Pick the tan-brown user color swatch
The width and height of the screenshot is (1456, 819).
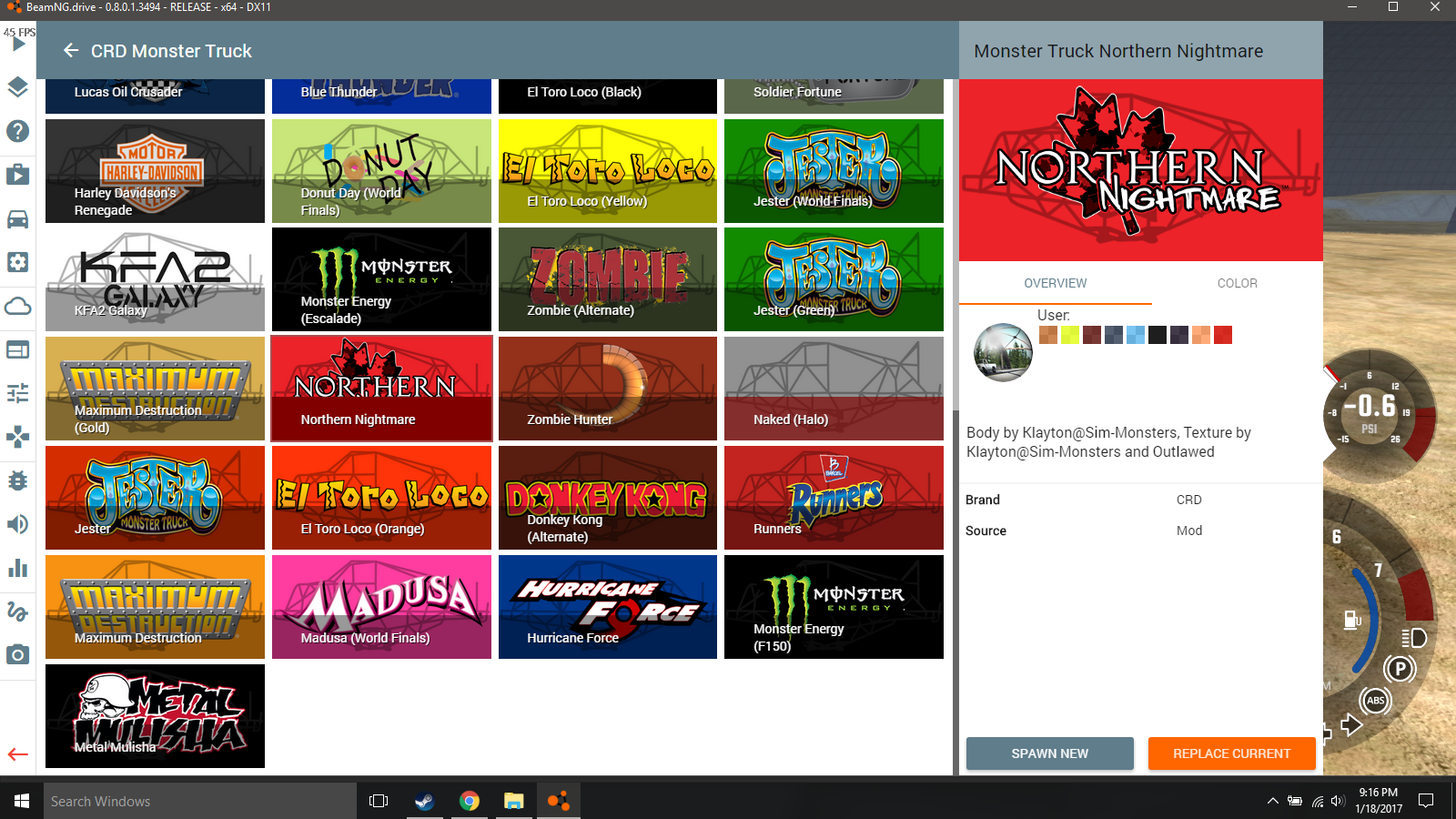pyautogui.click(x=1048, y=335)
